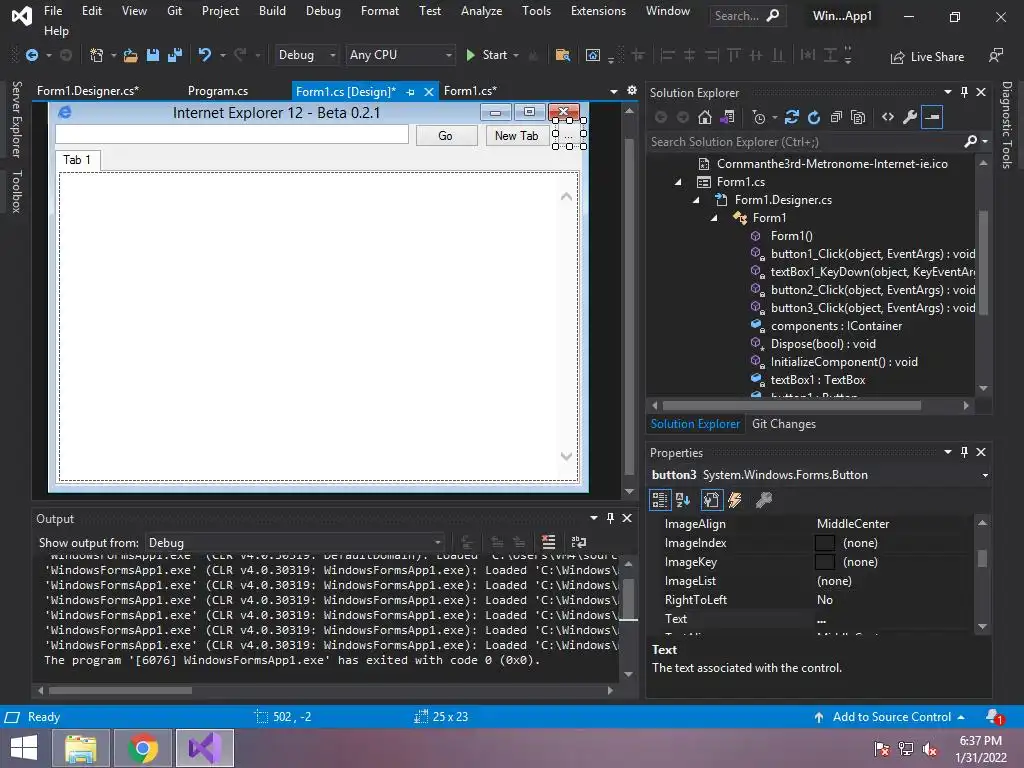The image size is (1024, 768).
Task: Save all files with the double-disk icon
Action: tap(174, 56)
